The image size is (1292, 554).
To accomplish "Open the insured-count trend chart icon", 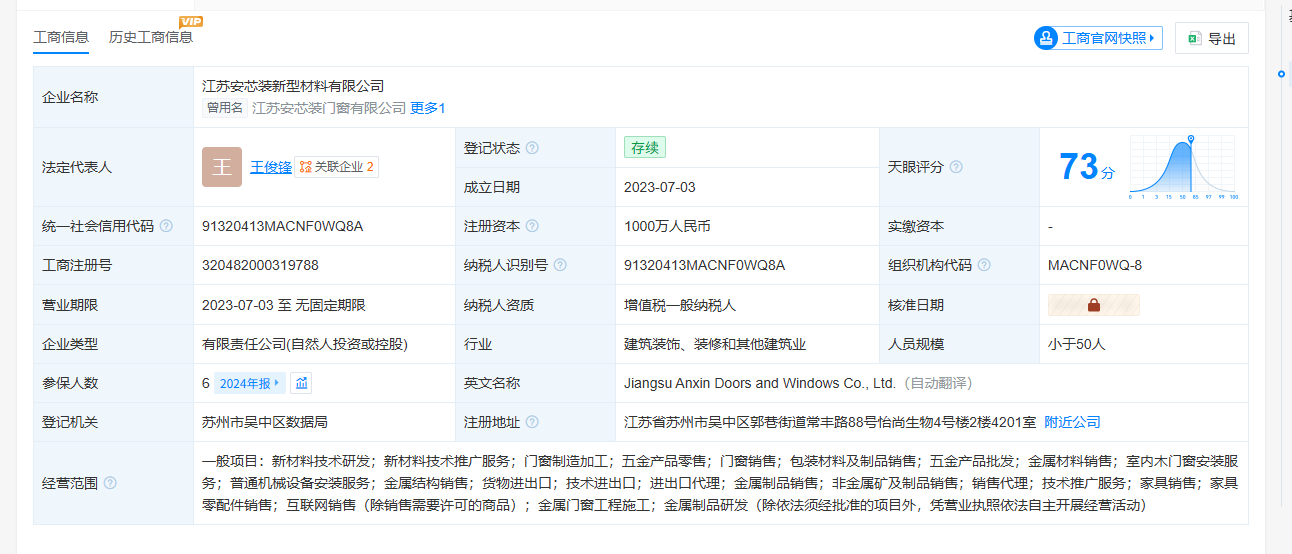I will click(x=301, y=383).
